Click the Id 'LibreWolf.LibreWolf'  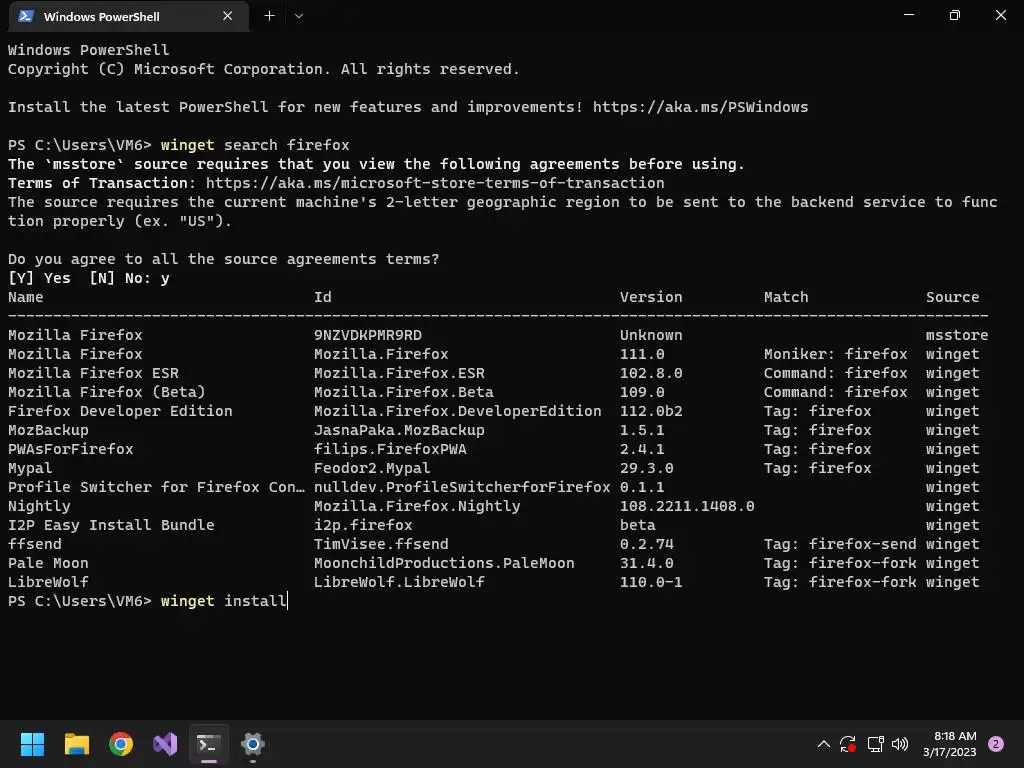399,581
